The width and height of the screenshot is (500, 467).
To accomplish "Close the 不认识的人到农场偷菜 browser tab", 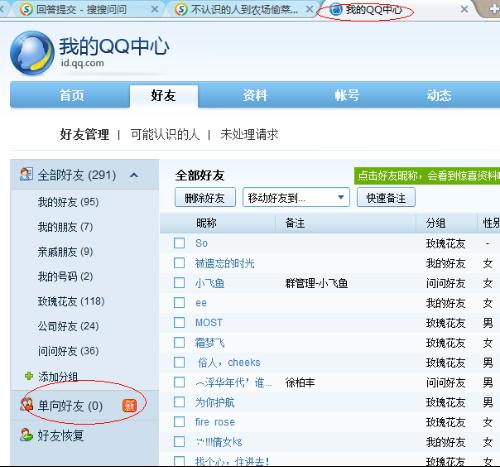I will [x=310, y=9].
